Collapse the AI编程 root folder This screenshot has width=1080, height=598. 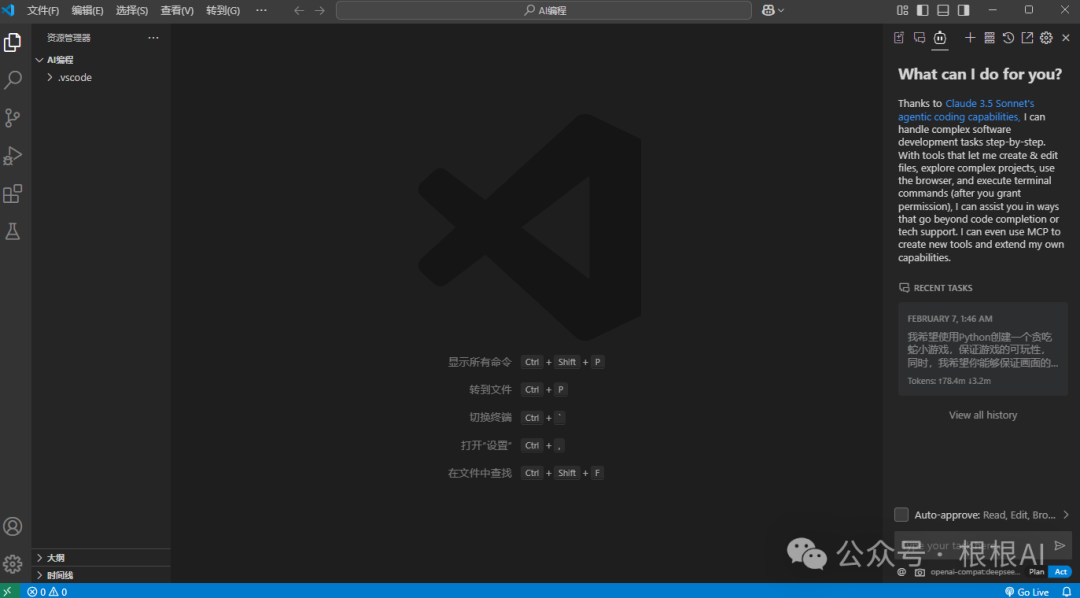coord(101,60)
